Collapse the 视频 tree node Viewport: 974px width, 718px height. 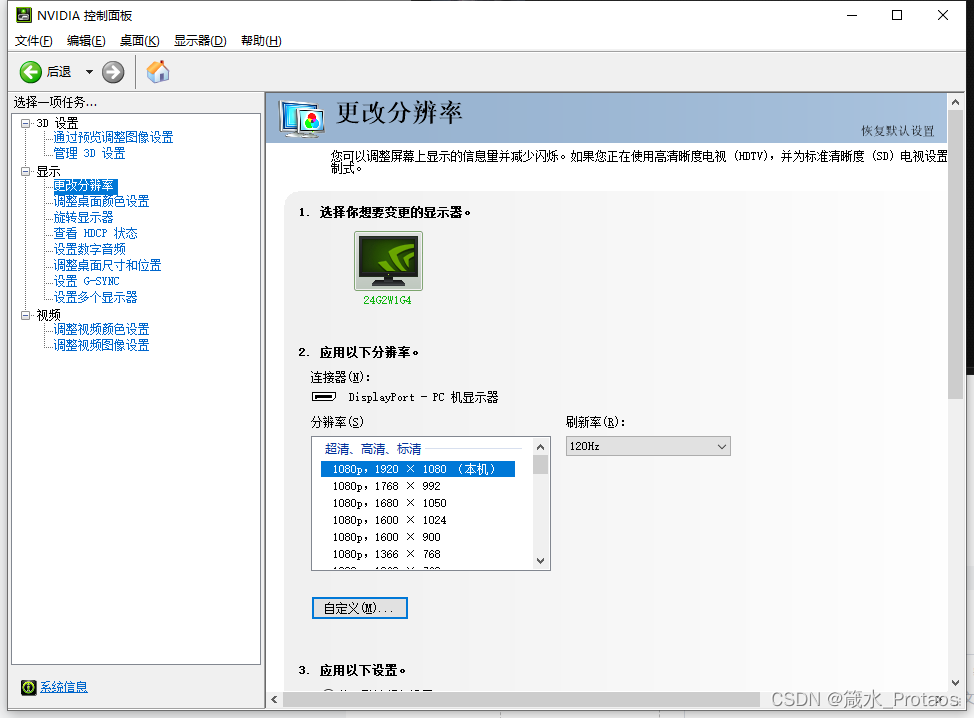(x=25, y=315)
